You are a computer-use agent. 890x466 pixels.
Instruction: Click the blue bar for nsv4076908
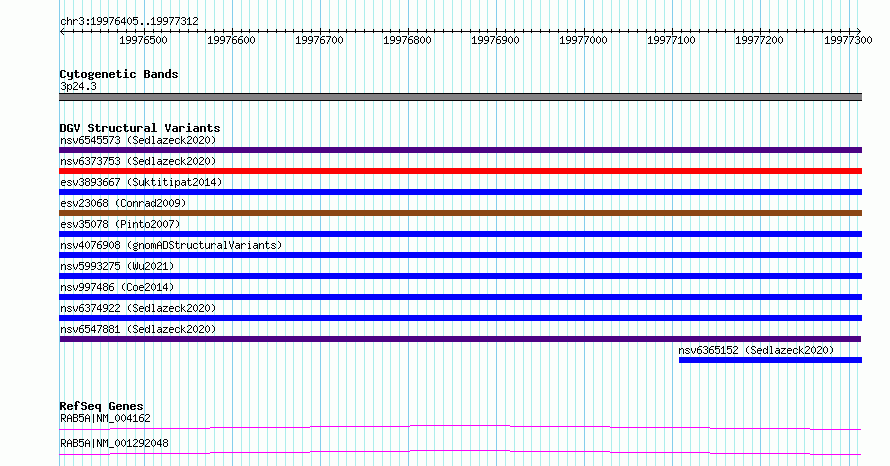click(x=460, y=255)
